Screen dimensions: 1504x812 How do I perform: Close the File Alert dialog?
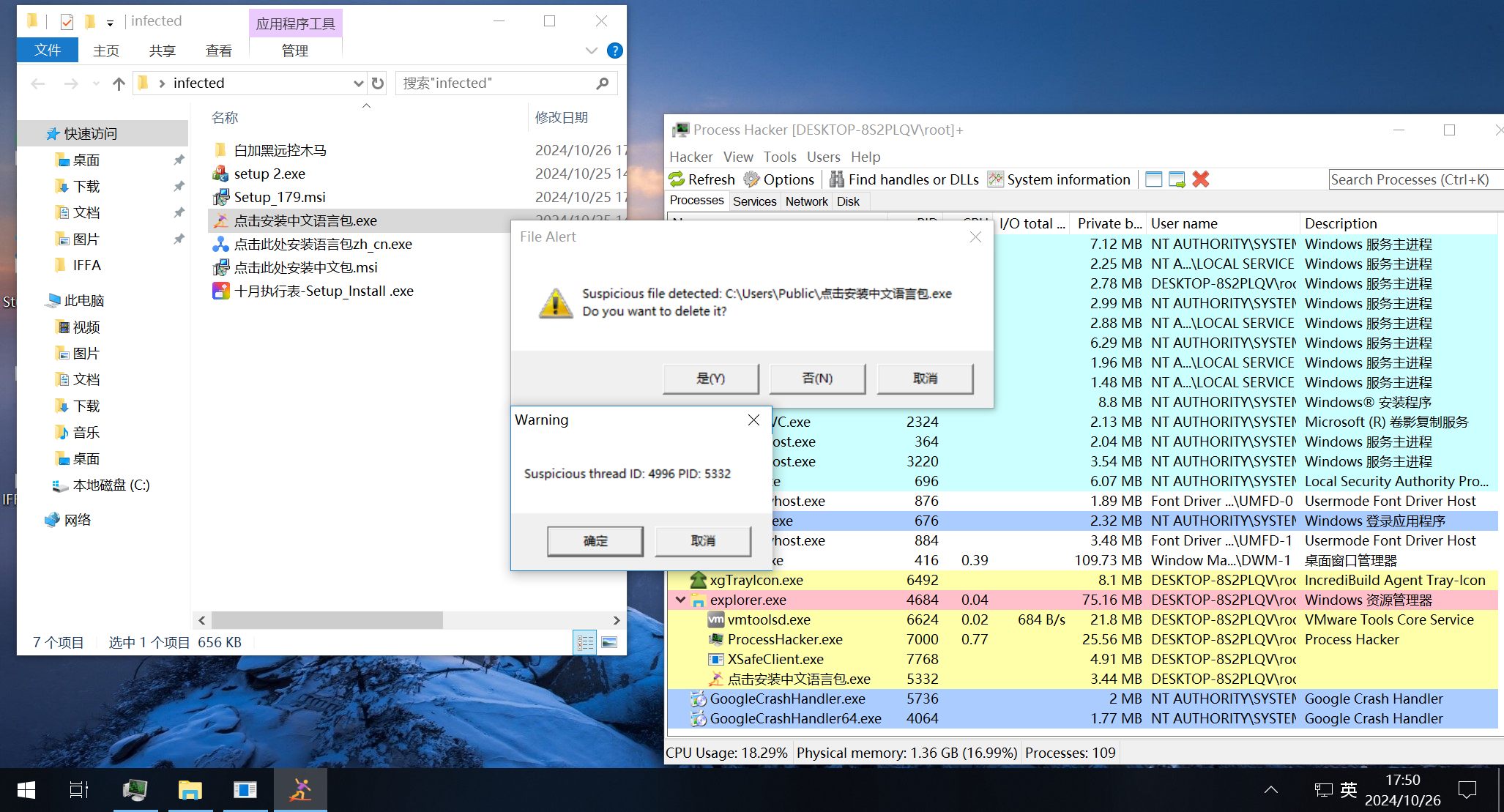coord(975,236)
